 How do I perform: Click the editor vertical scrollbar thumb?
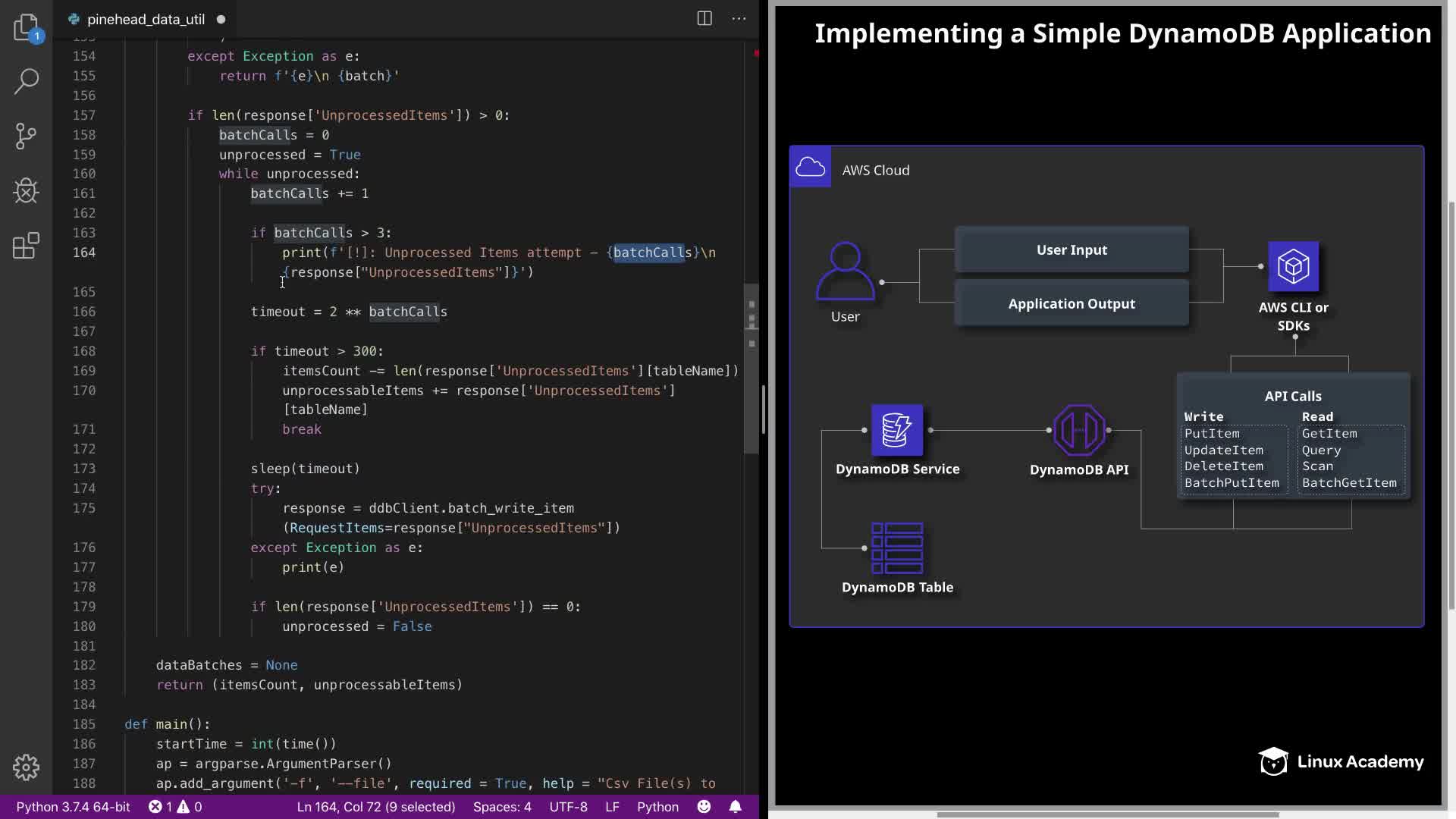click(752, 368)
